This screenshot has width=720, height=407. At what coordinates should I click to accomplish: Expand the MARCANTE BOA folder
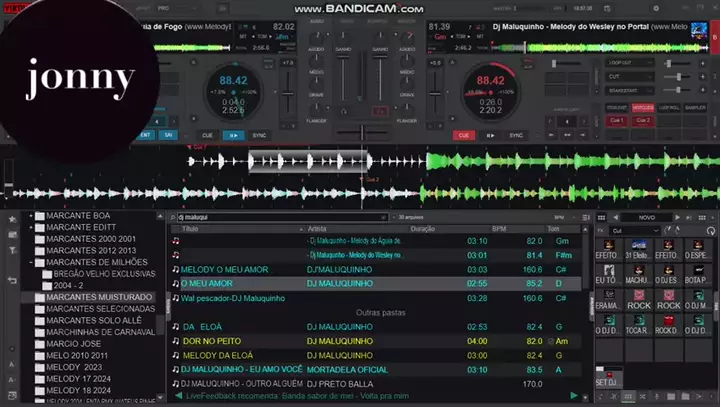(x=30, y=215)
